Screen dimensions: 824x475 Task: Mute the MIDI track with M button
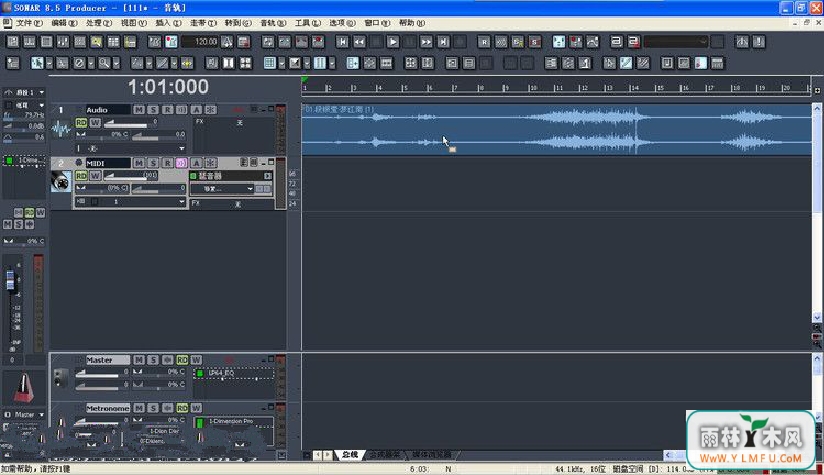[x=139, y=163]
